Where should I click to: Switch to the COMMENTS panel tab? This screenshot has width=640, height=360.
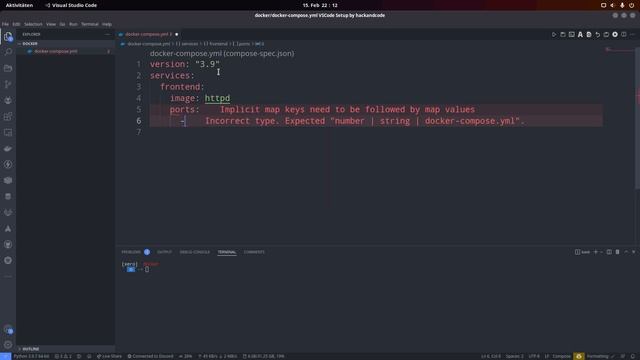(254, 252)
